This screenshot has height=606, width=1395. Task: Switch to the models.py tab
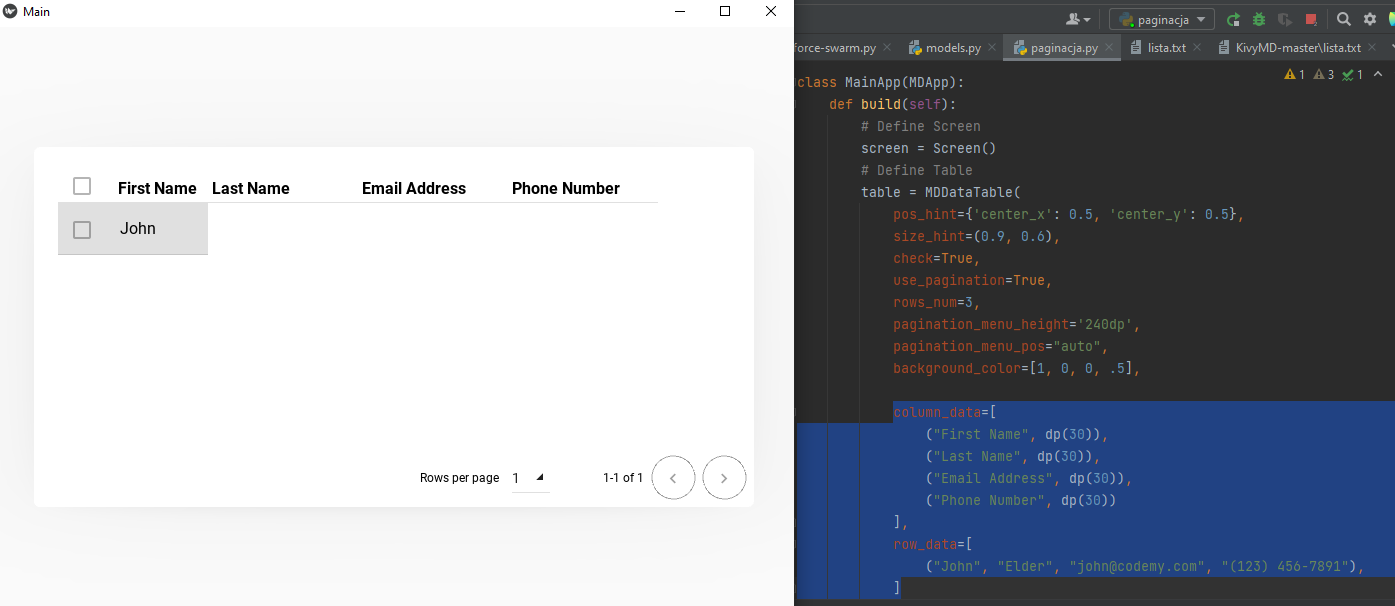tap(948, 47)
